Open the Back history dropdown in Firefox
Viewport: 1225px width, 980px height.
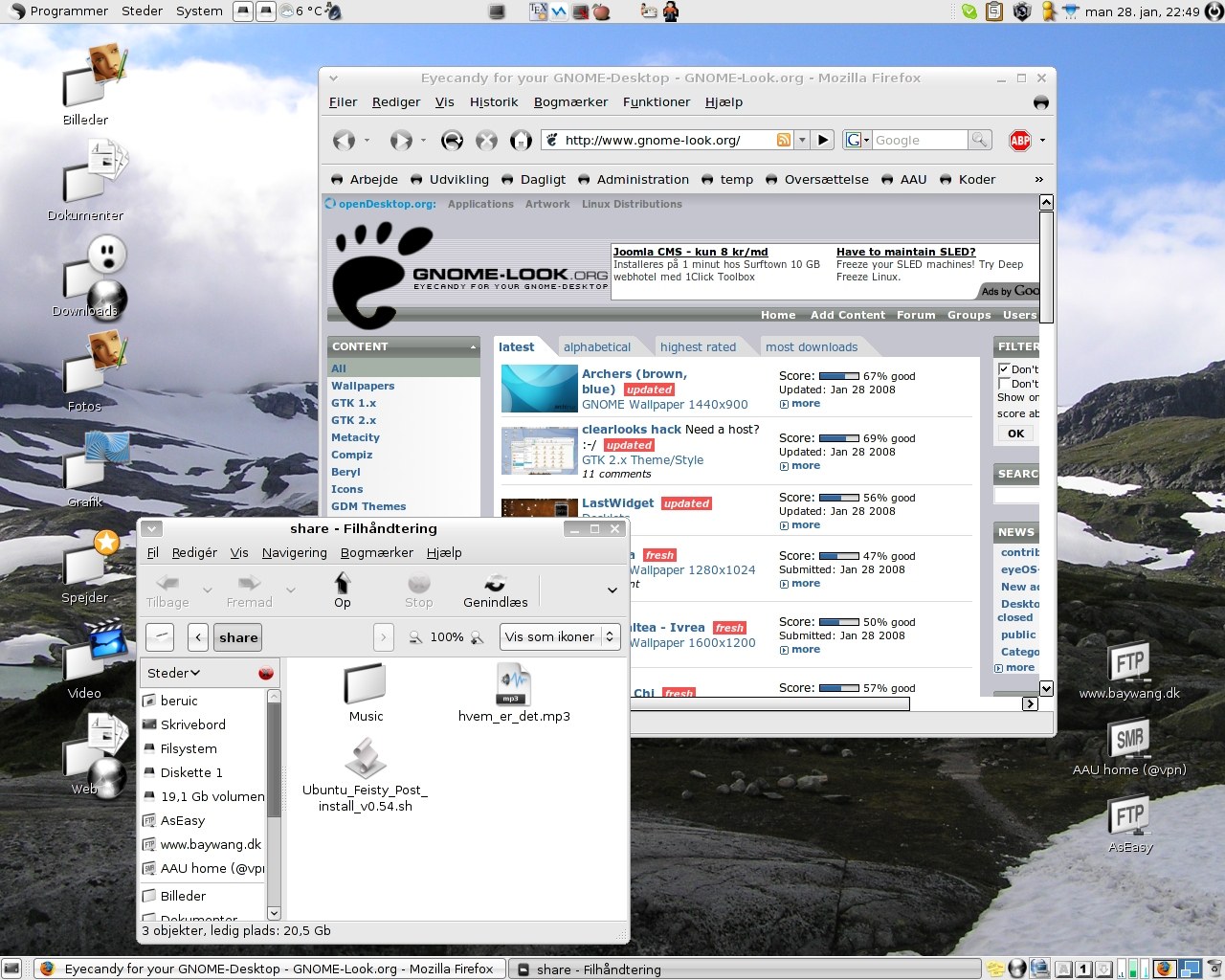[x=367, y=141]
